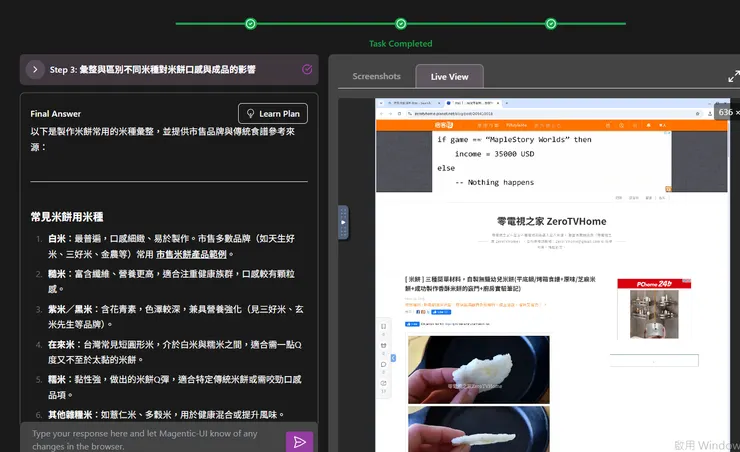The width and height of the screenshot is (740, 452).
Task: Reload the page in the live view browser
Action: pos(399,114)
